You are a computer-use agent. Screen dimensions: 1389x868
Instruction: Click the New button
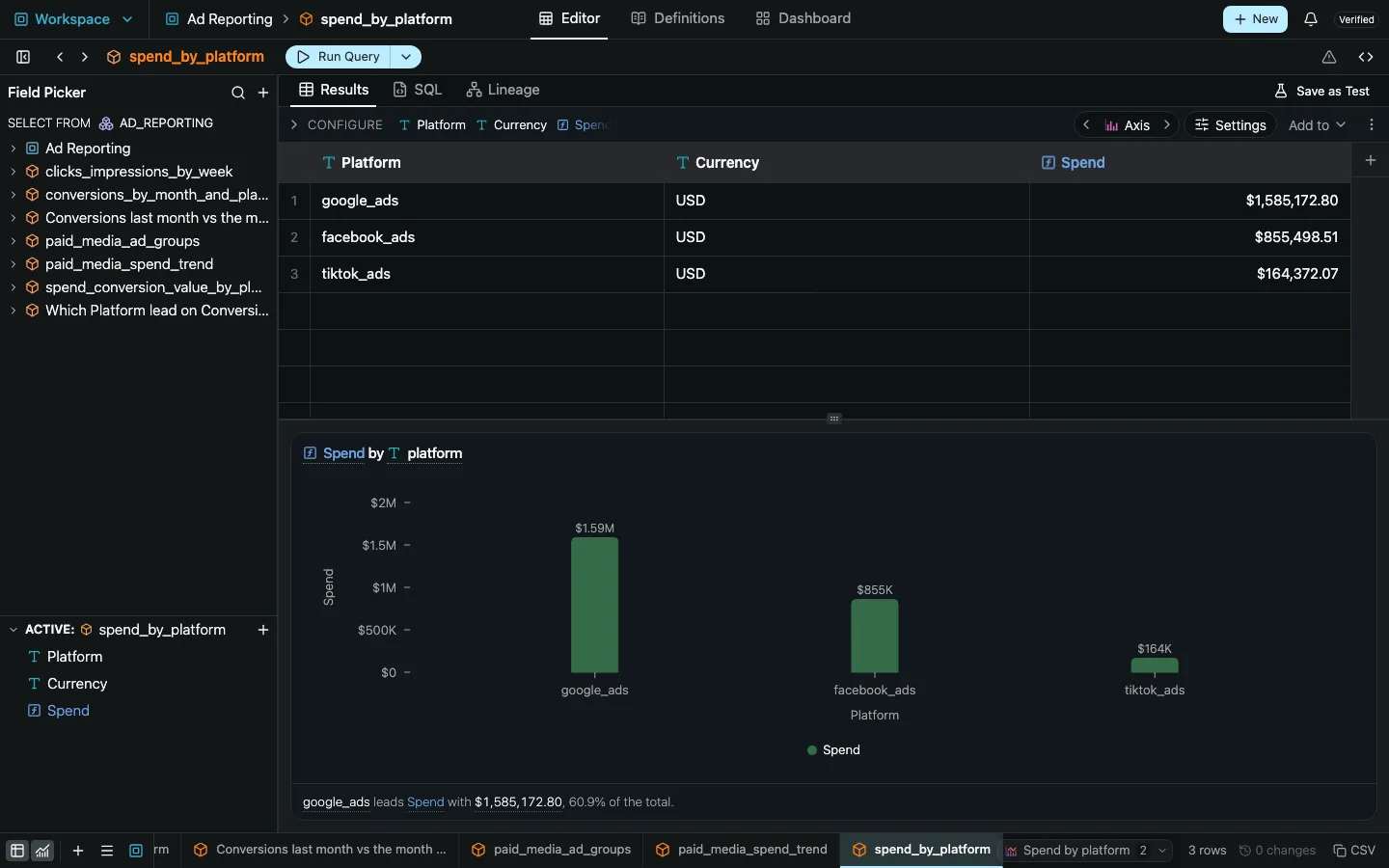click(x=1255, y=19)
